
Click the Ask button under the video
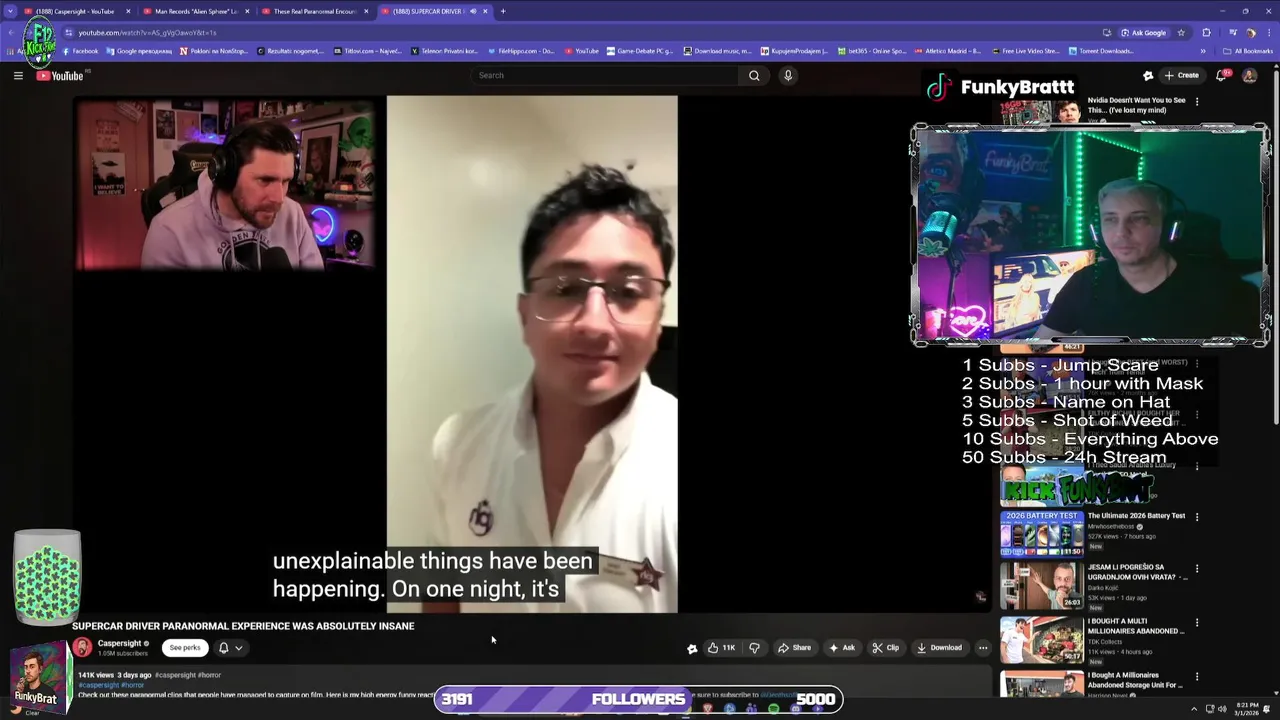click(841, 648)
